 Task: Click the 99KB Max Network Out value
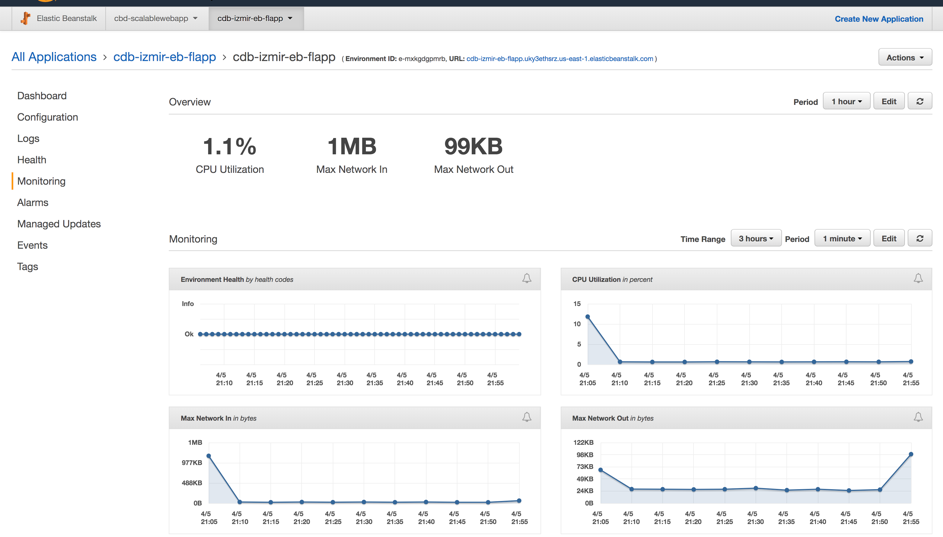(x=473, y=146)
